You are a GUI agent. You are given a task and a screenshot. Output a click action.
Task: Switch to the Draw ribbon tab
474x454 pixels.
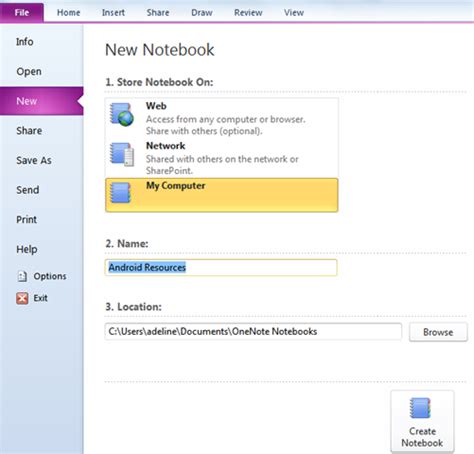coord(202,13)
